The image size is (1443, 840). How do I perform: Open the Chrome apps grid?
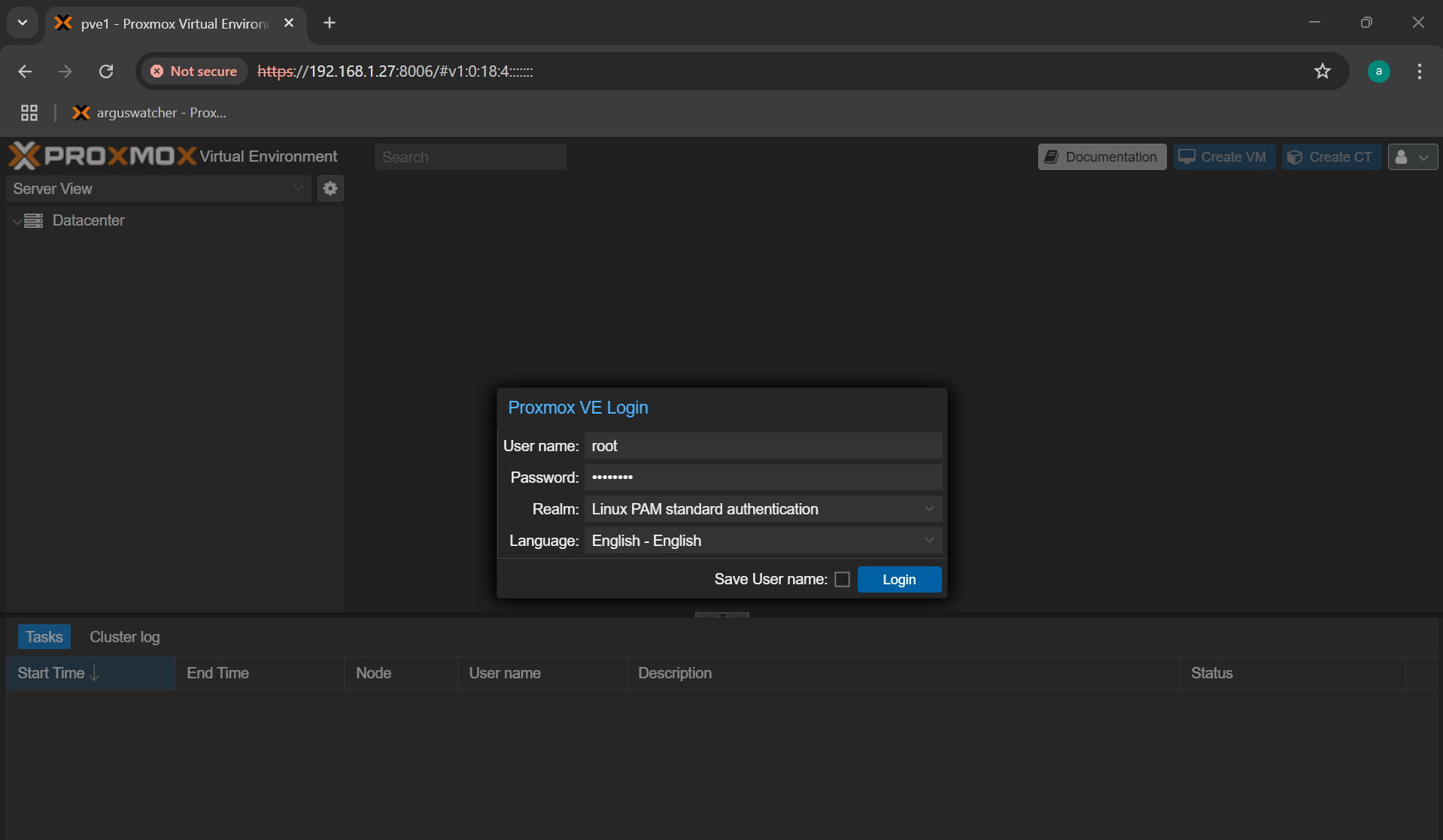pyautogui.click(x=29, y=113)
